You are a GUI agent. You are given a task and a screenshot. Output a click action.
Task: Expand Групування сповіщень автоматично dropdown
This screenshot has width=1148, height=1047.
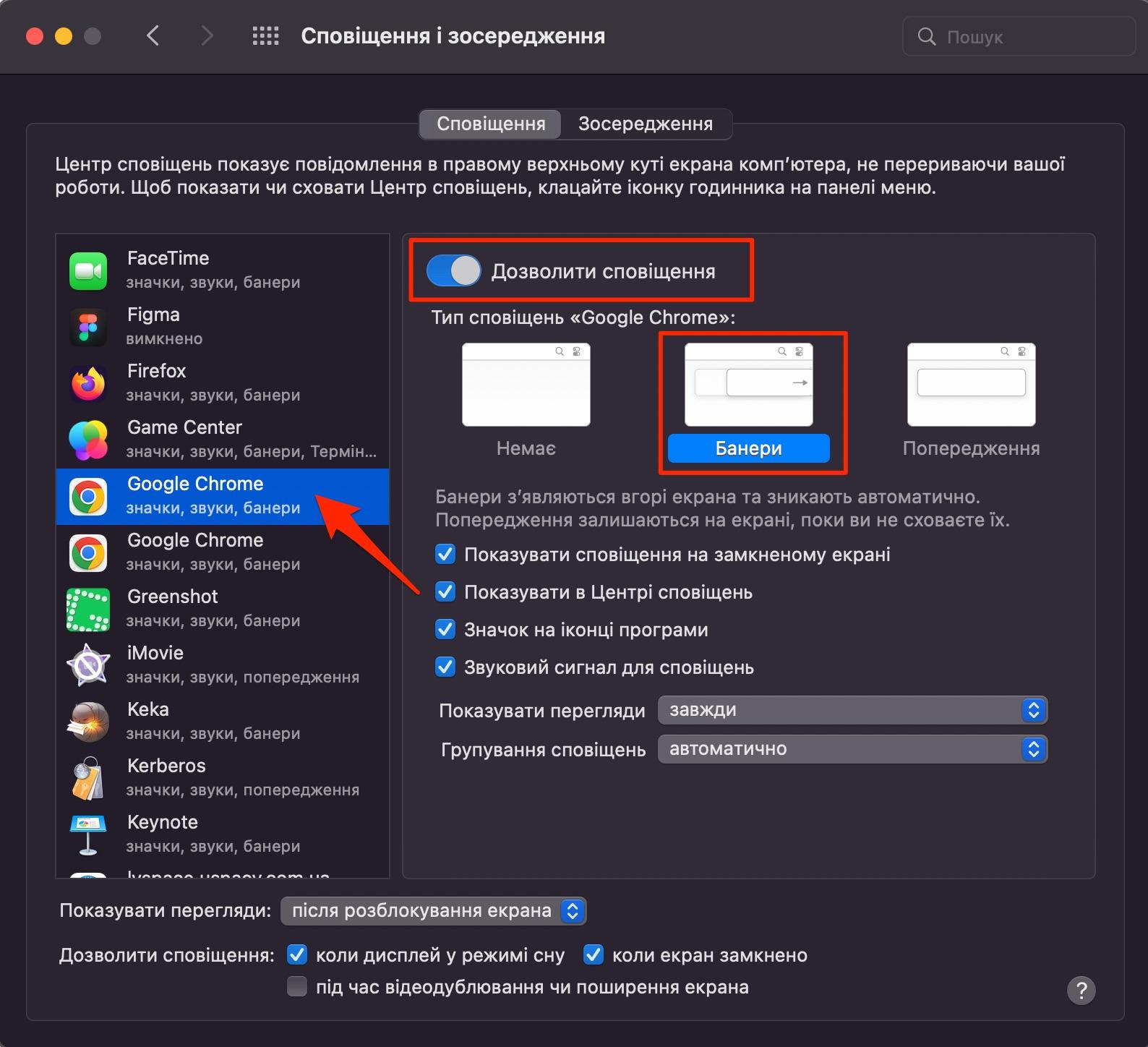(x=852, y=749)
